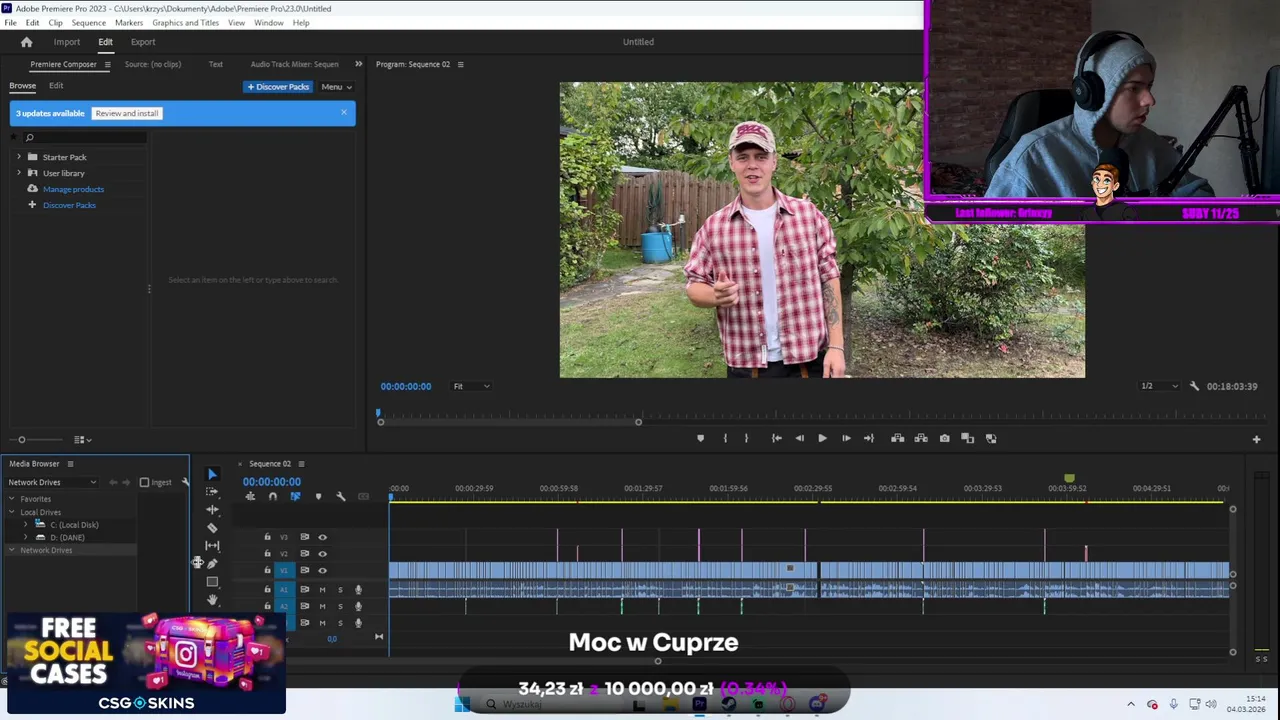Toggle Linked Selection in timeline
The image size is (1280, 720).
(x=295, y=496)
